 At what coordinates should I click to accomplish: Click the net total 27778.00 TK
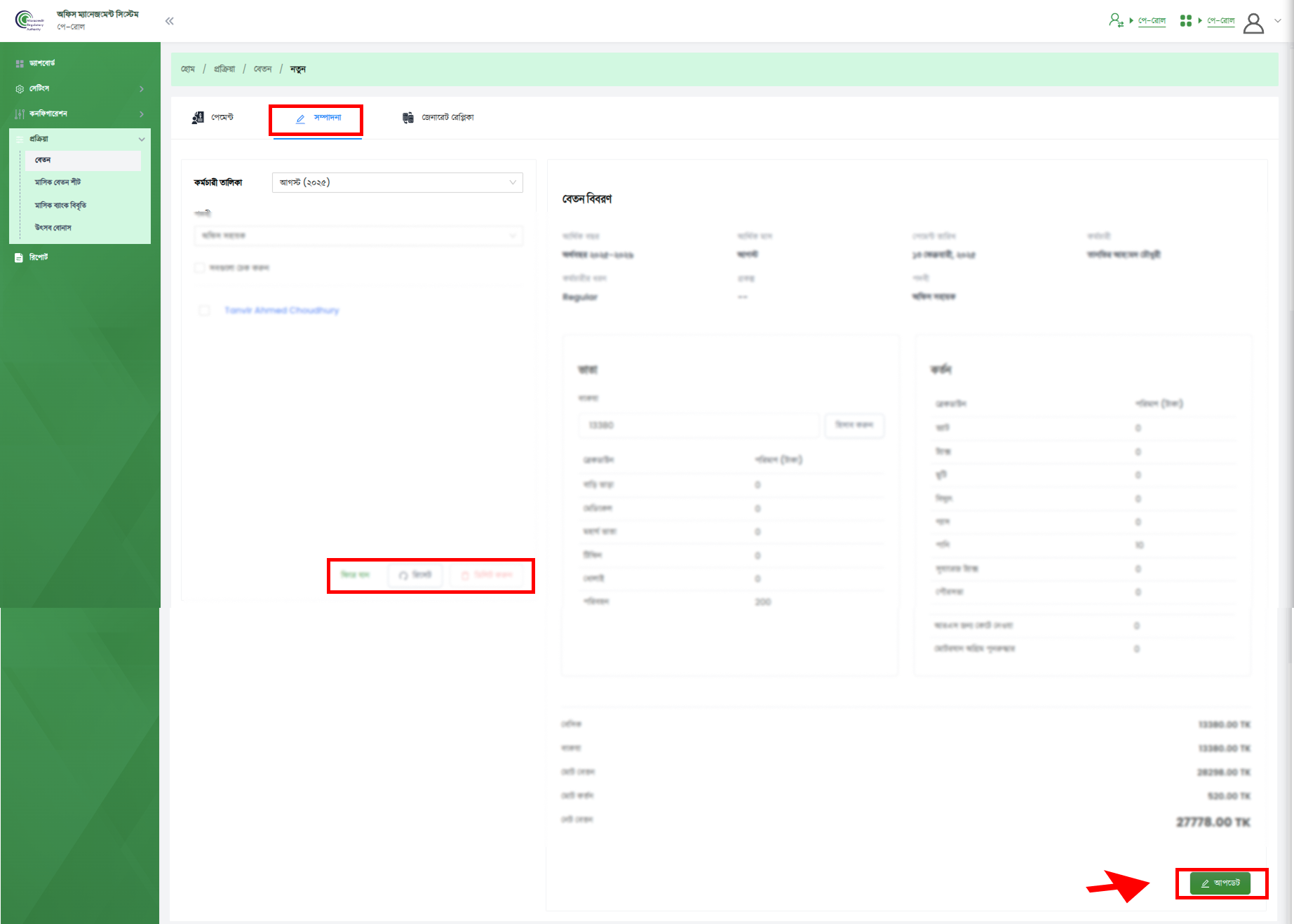click(x=1213, y=822)
